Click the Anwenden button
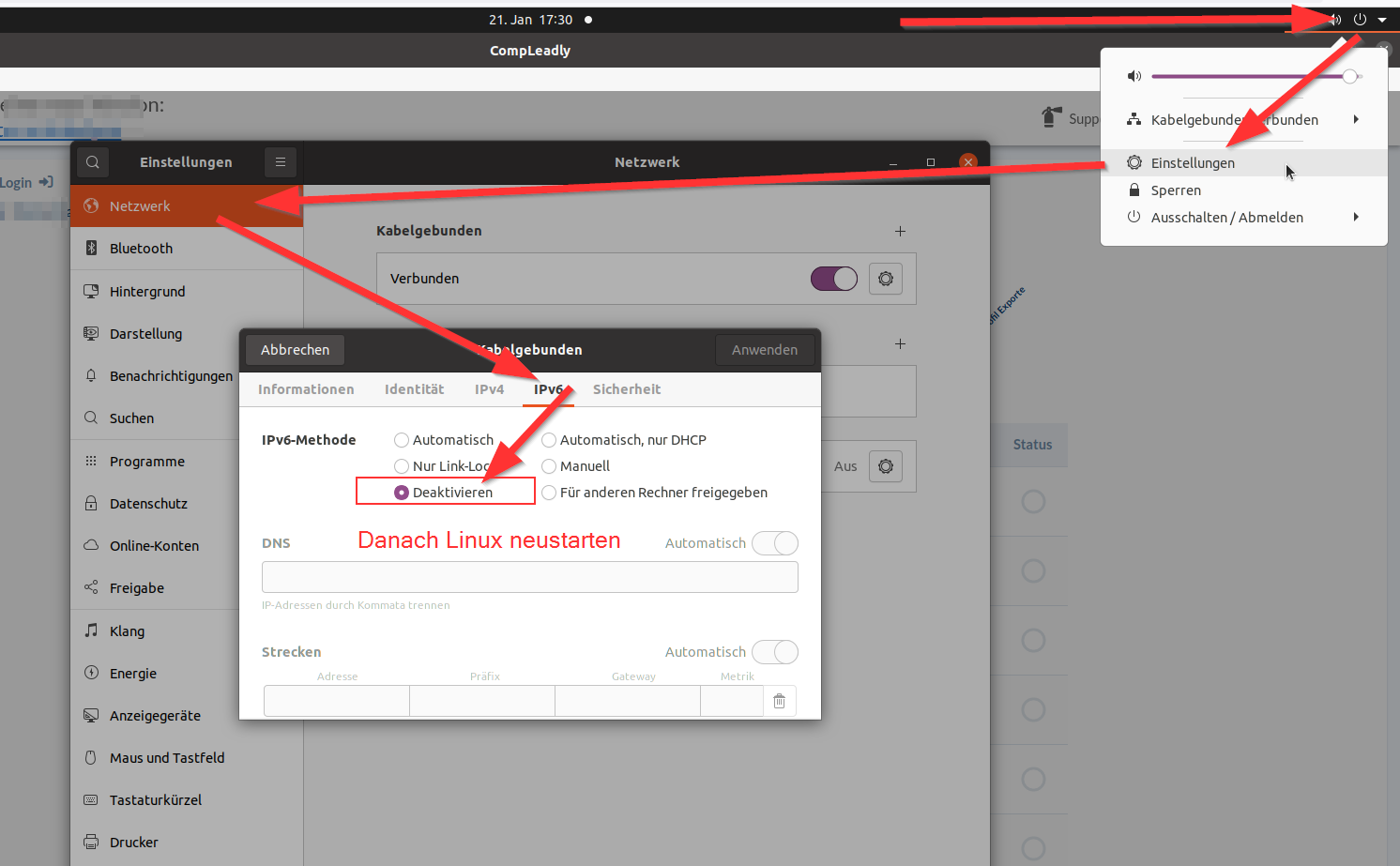1400x866 pixels. pyautogui.click(x=764, y=350)
